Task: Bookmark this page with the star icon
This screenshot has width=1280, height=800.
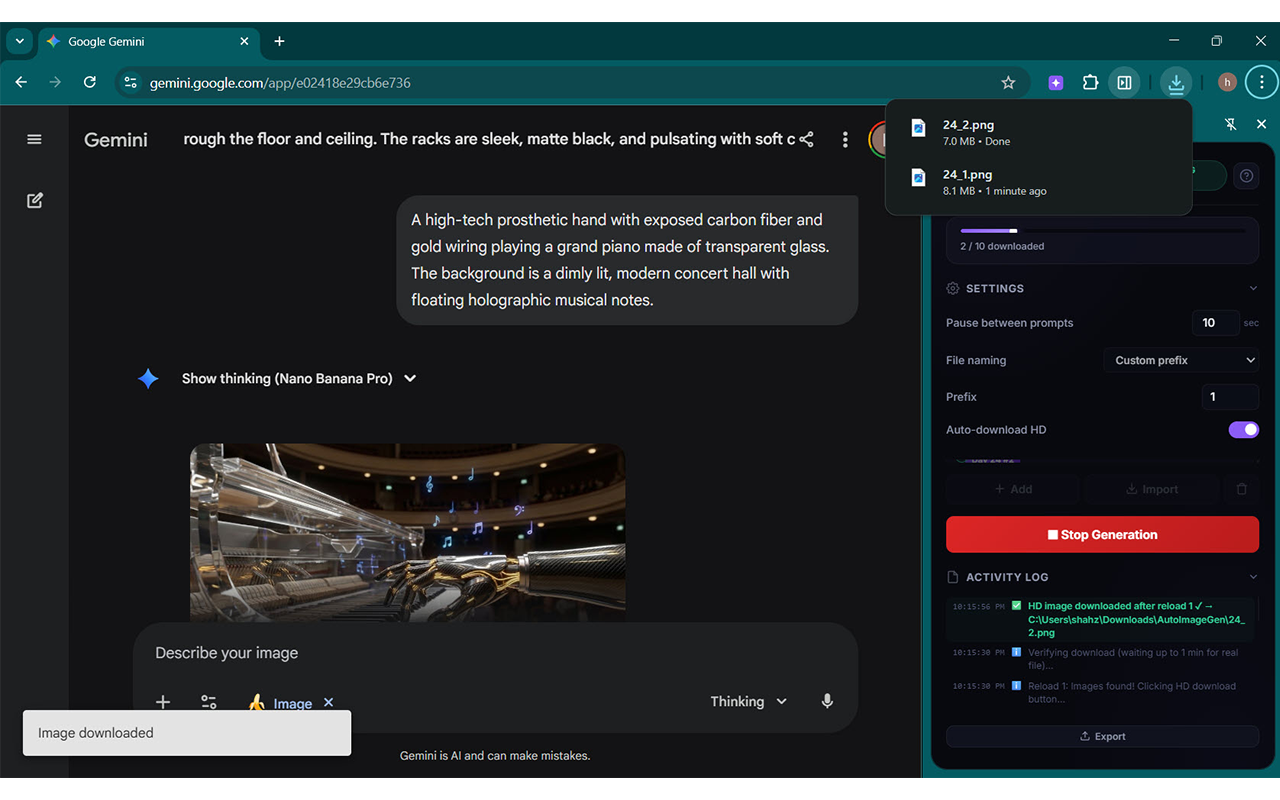Action: [1008, 83]
